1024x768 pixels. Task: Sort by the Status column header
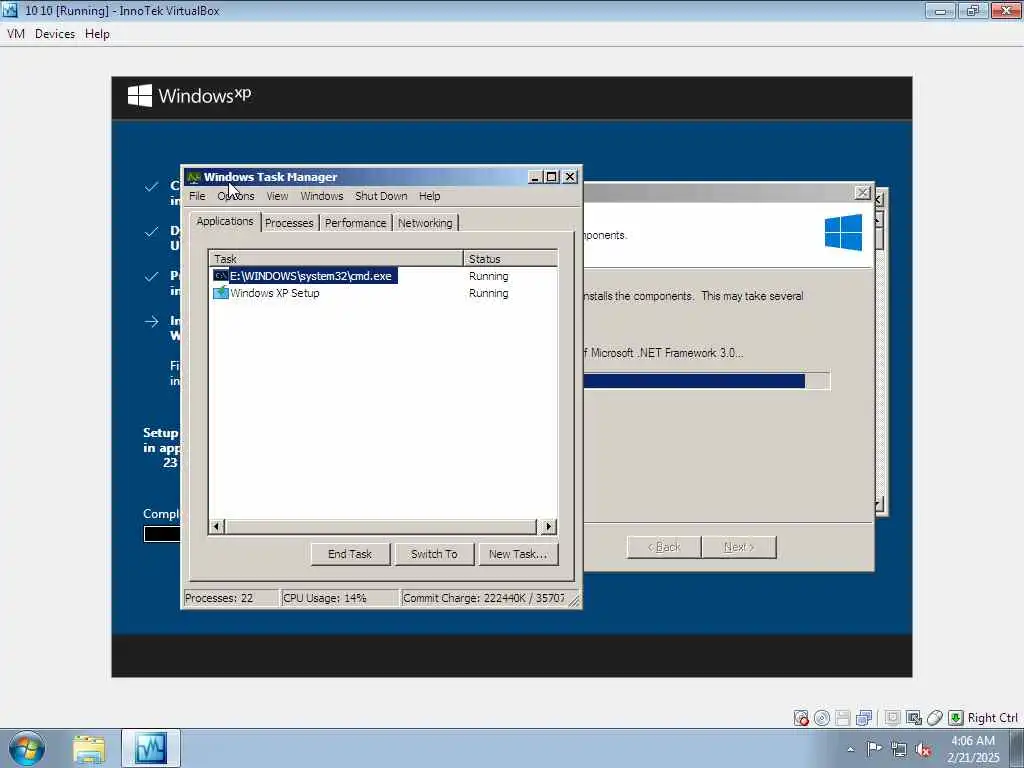click(x=510, y=259)
